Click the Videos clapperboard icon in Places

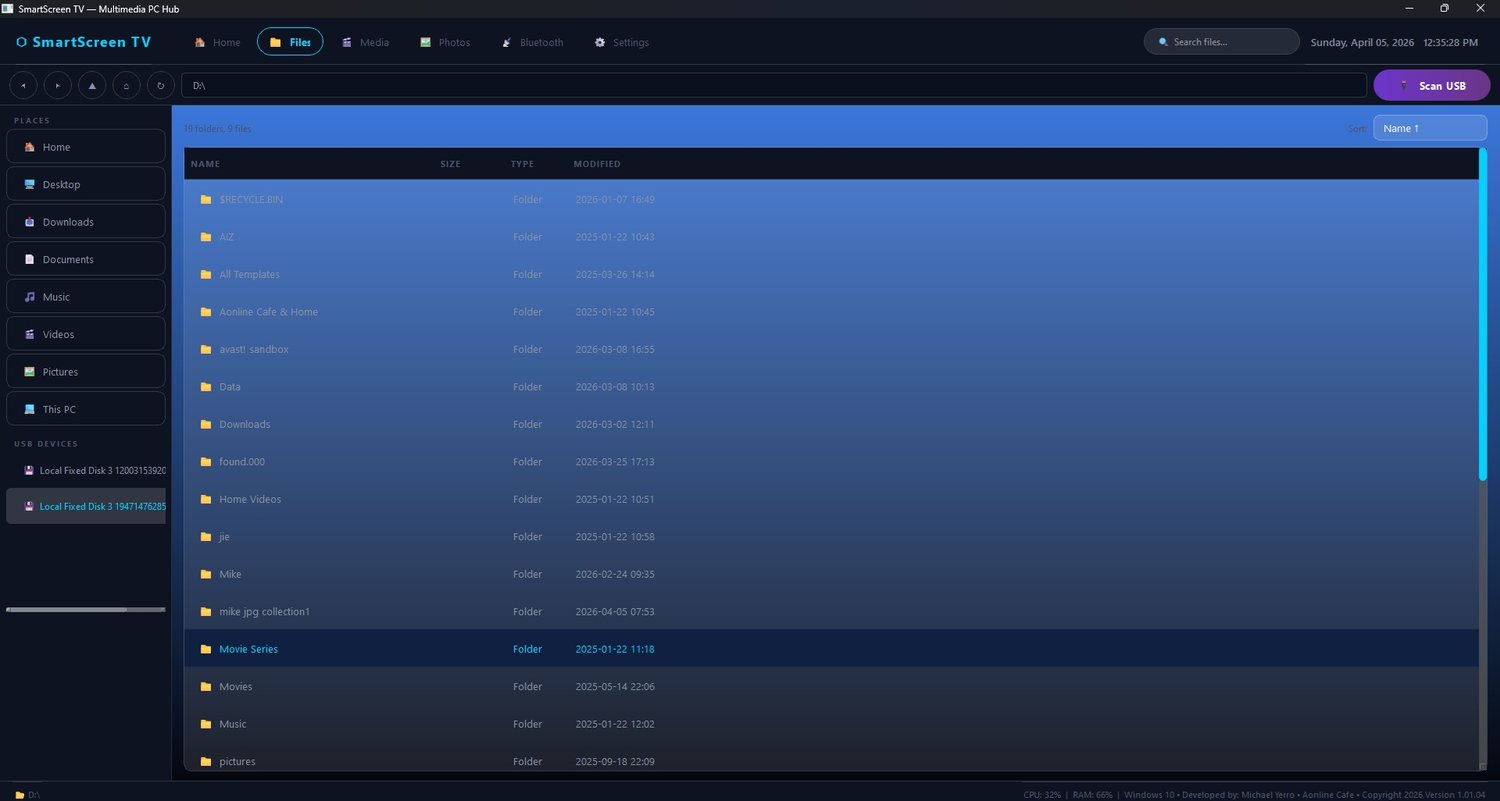[x=30, y=335]
